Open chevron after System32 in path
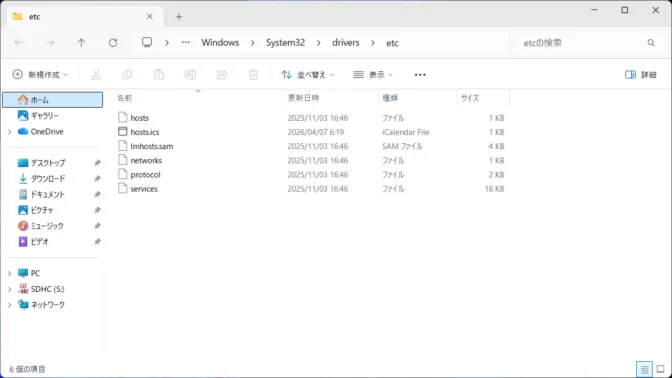 [x=318, y=42]
